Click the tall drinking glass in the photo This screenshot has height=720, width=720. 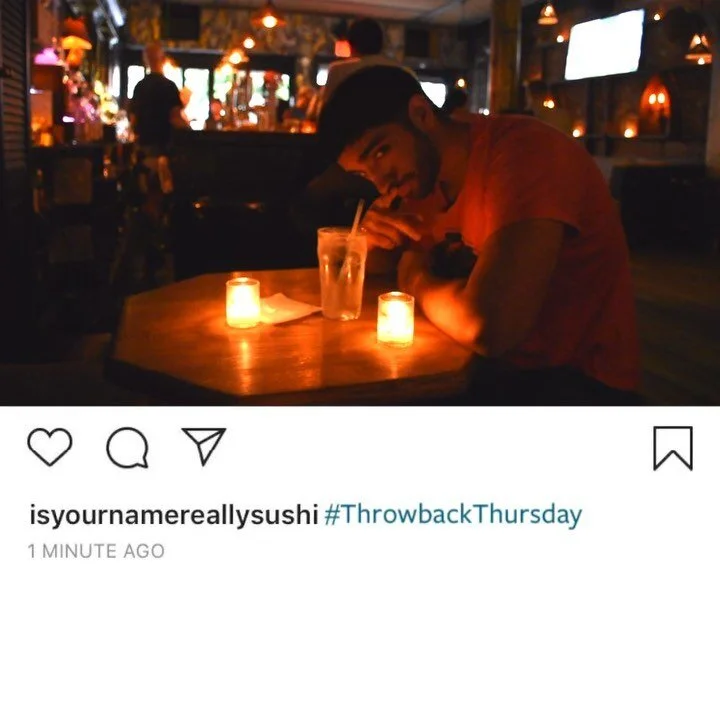(x=342, y=273)
